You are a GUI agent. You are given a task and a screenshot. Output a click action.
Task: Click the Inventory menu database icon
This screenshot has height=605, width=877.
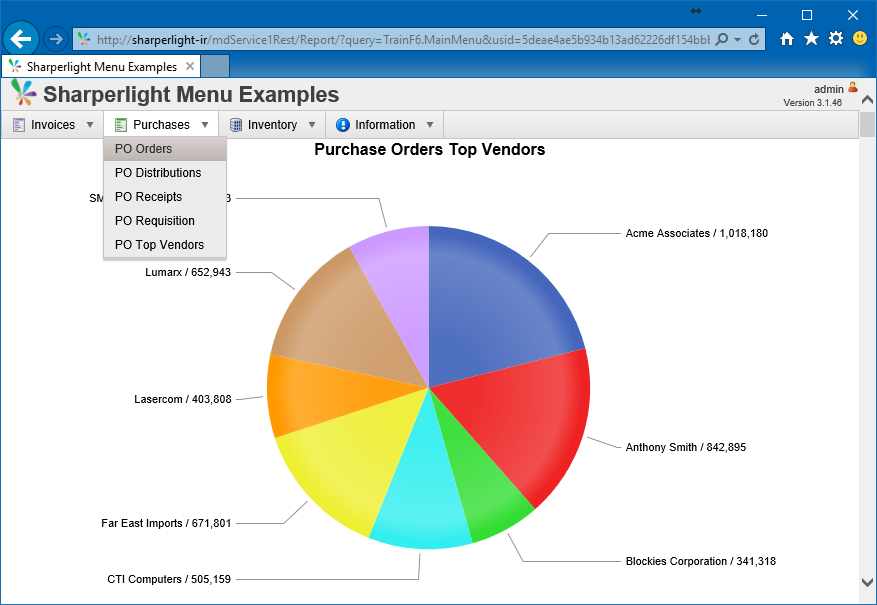pos(236,125)
